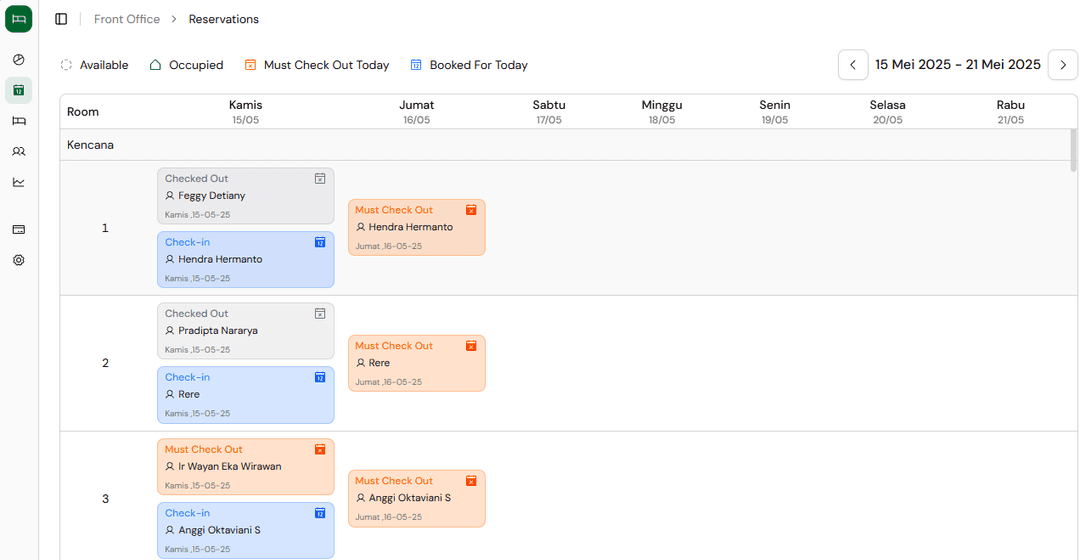Click calendar-x icon on Pradipta Nararya card
Viewport: 1080px width, 560px height.
[320, 313]
